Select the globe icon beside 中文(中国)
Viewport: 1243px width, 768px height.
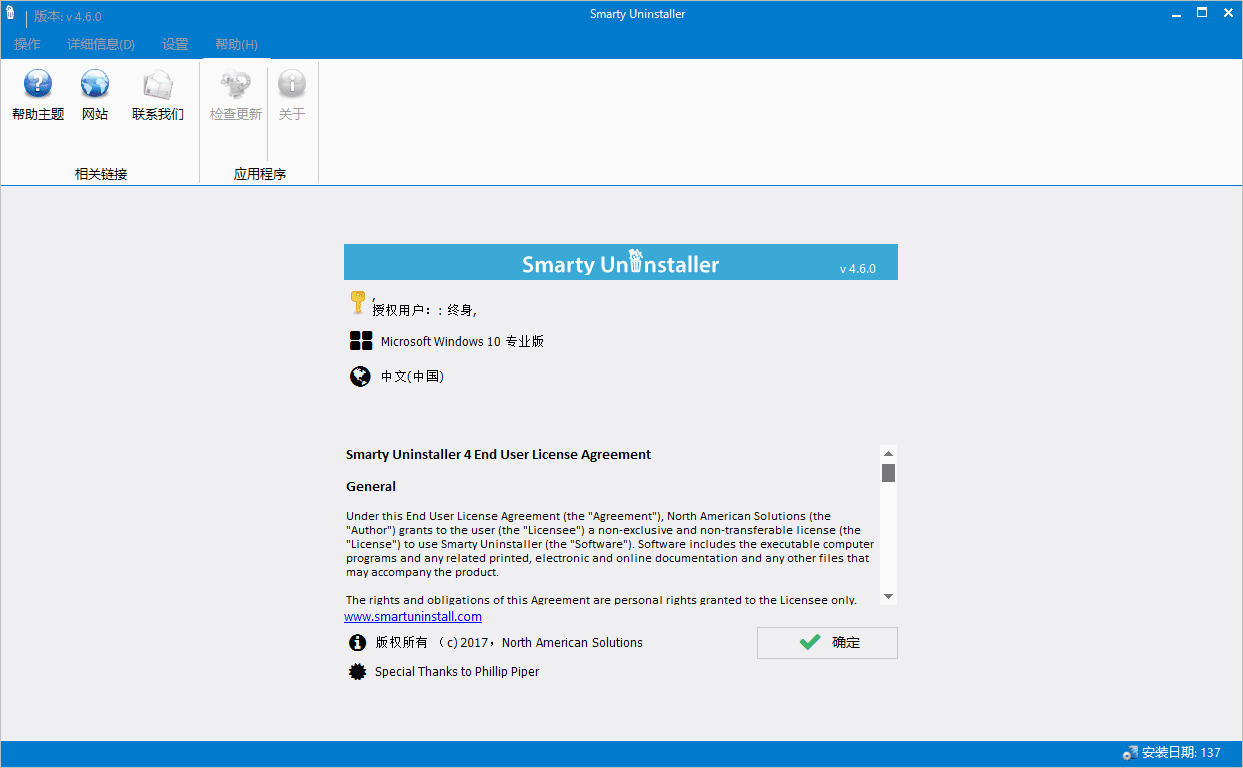point(360,377)
